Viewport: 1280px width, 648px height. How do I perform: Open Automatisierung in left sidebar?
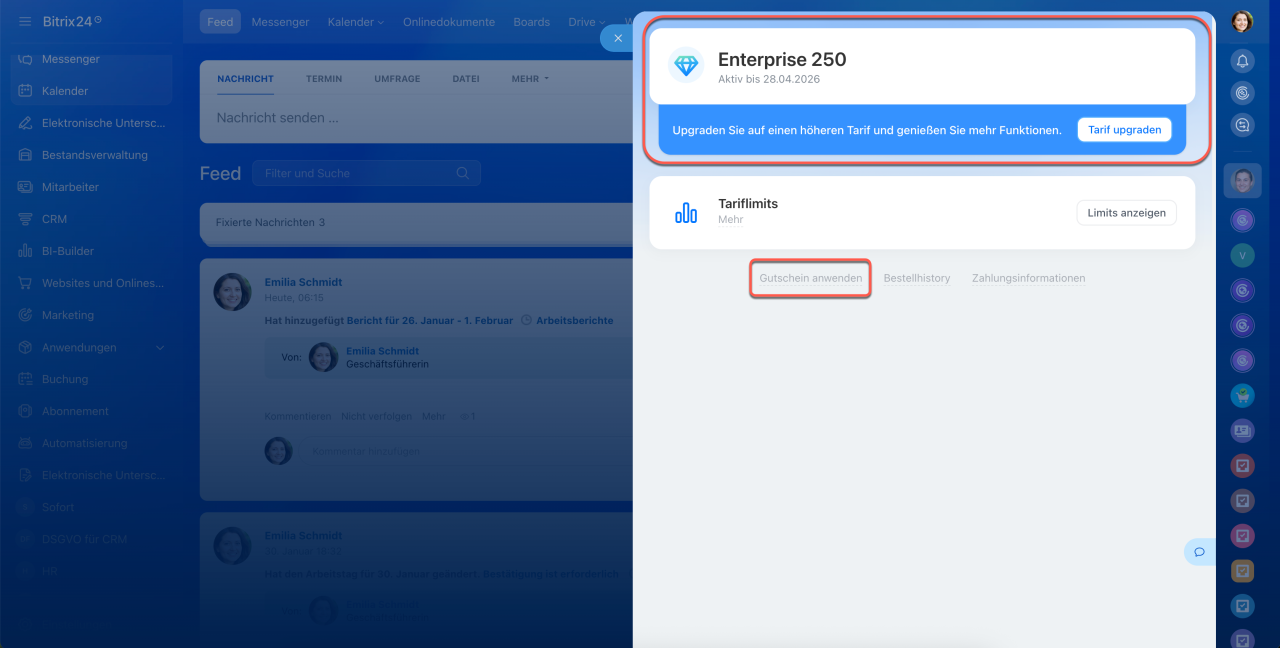(x=85, y=443)
